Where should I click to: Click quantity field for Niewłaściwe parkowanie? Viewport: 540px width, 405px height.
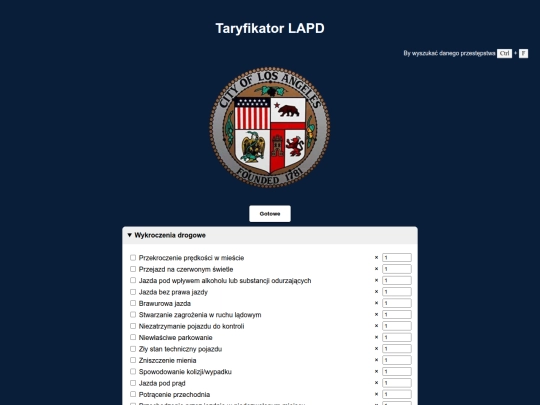397,337
